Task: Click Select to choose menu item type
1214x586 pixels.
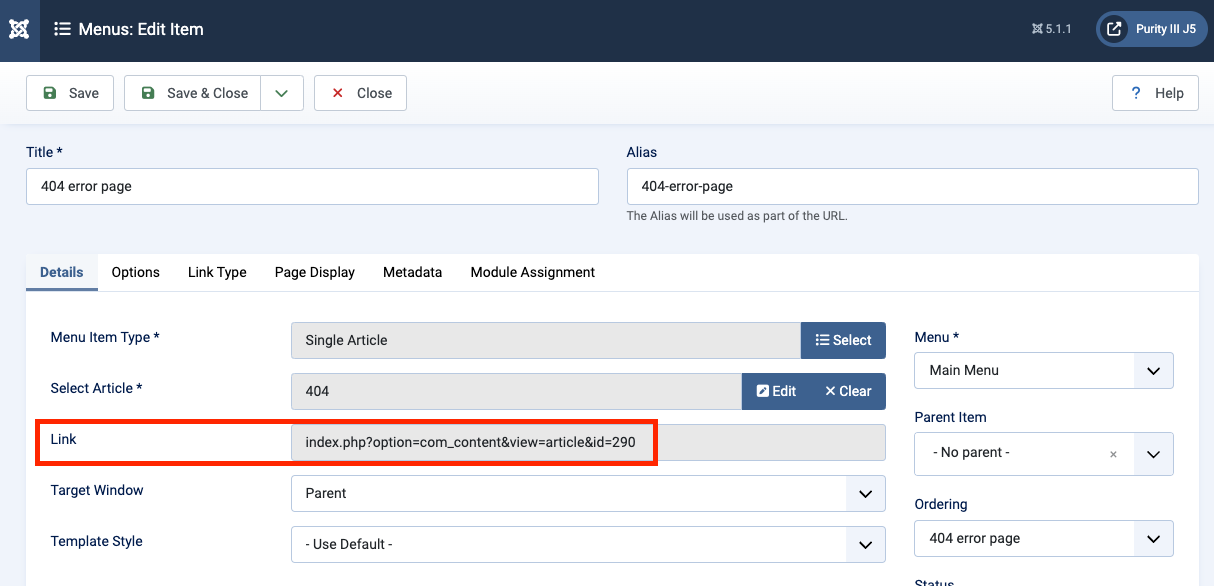Action: point(843,340)
